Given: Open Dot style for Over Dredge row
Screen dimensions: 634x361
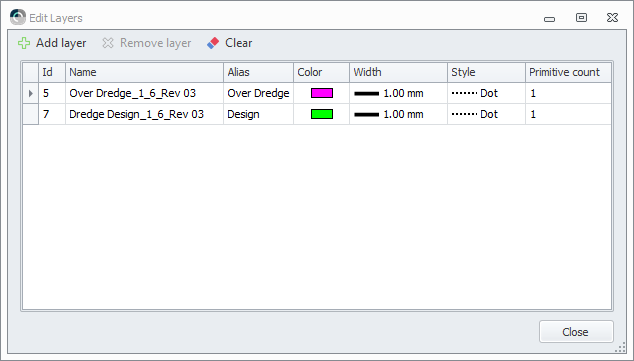Looking at the screenshot, I should coord(486,93).
